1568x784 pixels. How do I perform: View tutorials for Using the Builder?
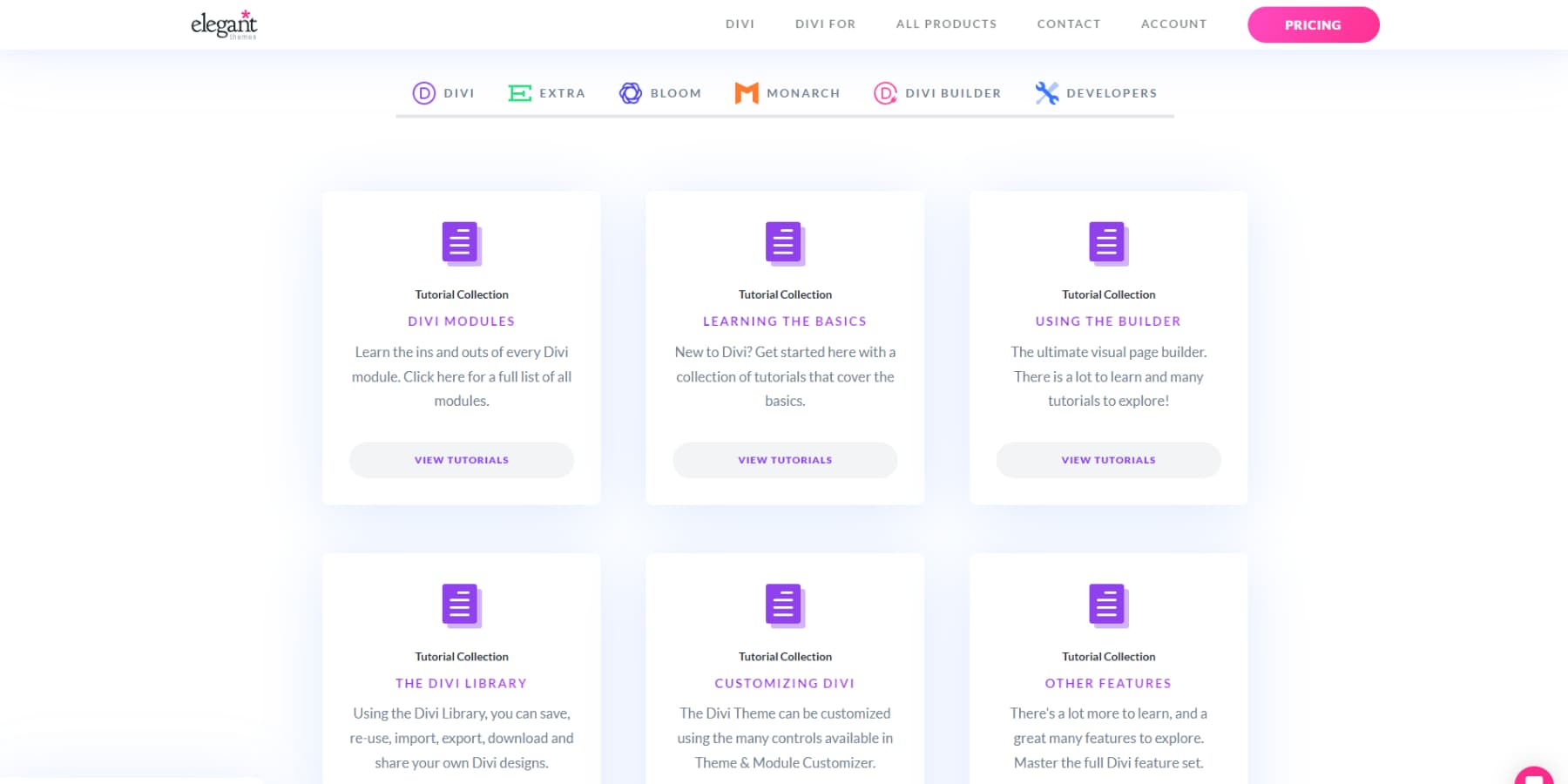click(x=1107, y=460)
